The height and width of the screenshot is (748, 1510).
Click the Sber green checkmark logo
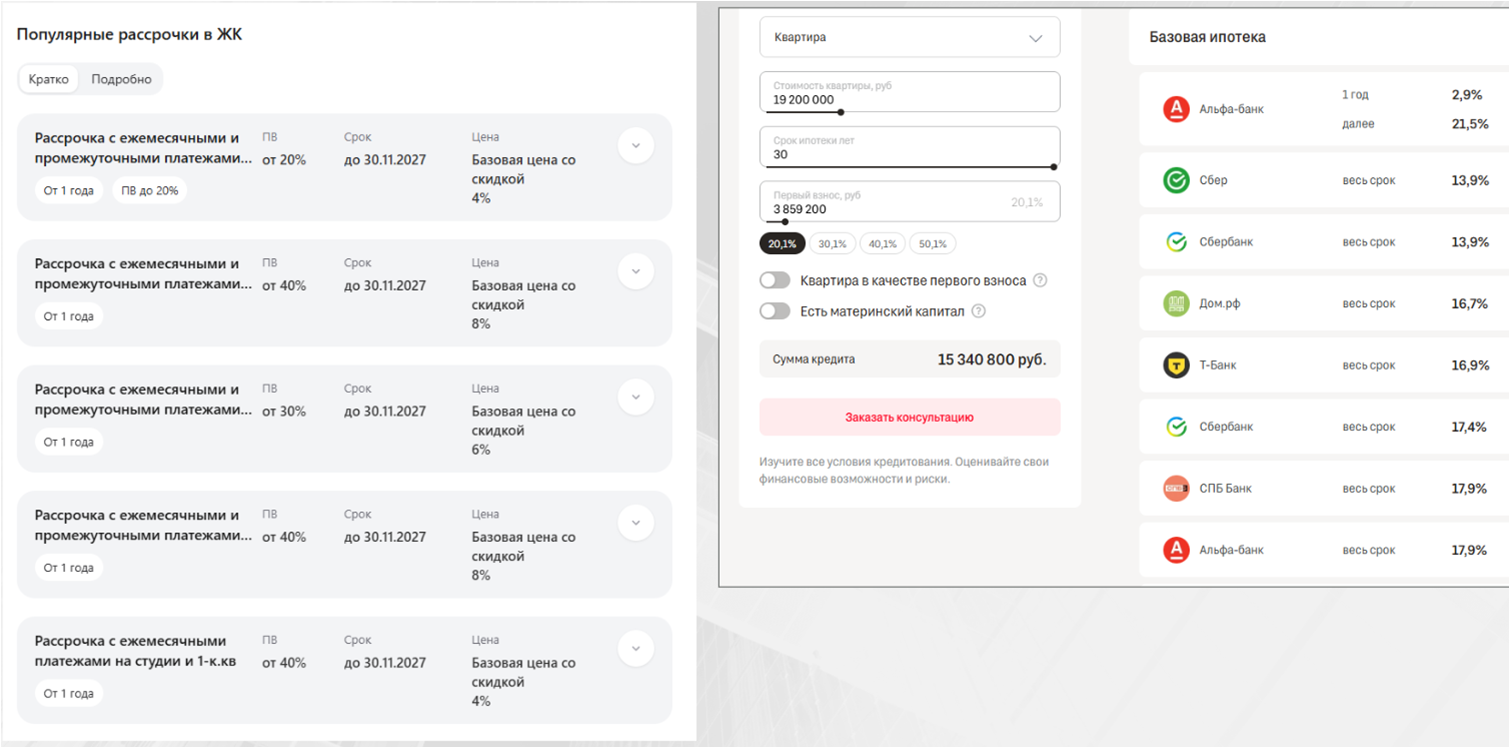1176,180
